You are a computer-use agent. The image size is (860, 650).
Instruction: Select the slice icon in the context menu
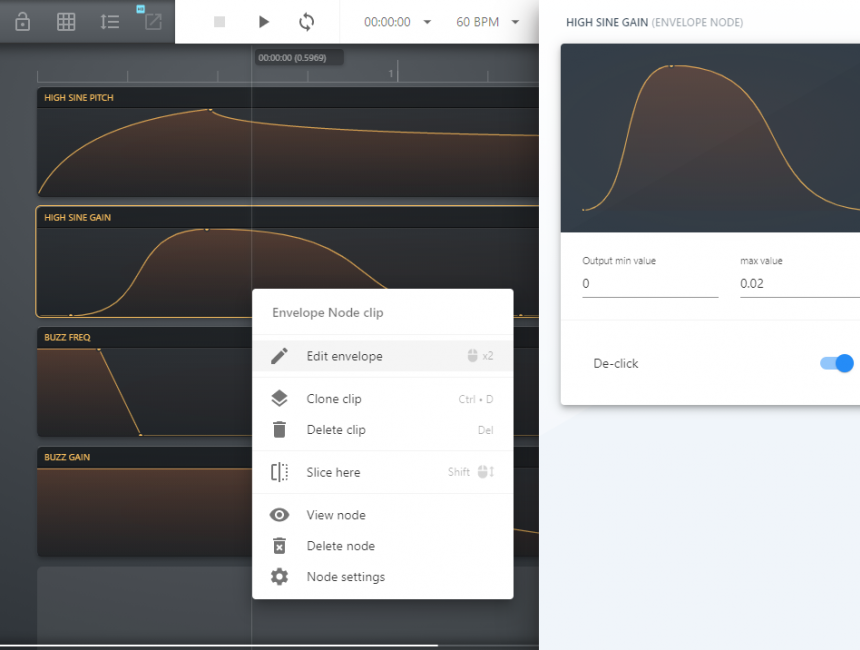278,472
